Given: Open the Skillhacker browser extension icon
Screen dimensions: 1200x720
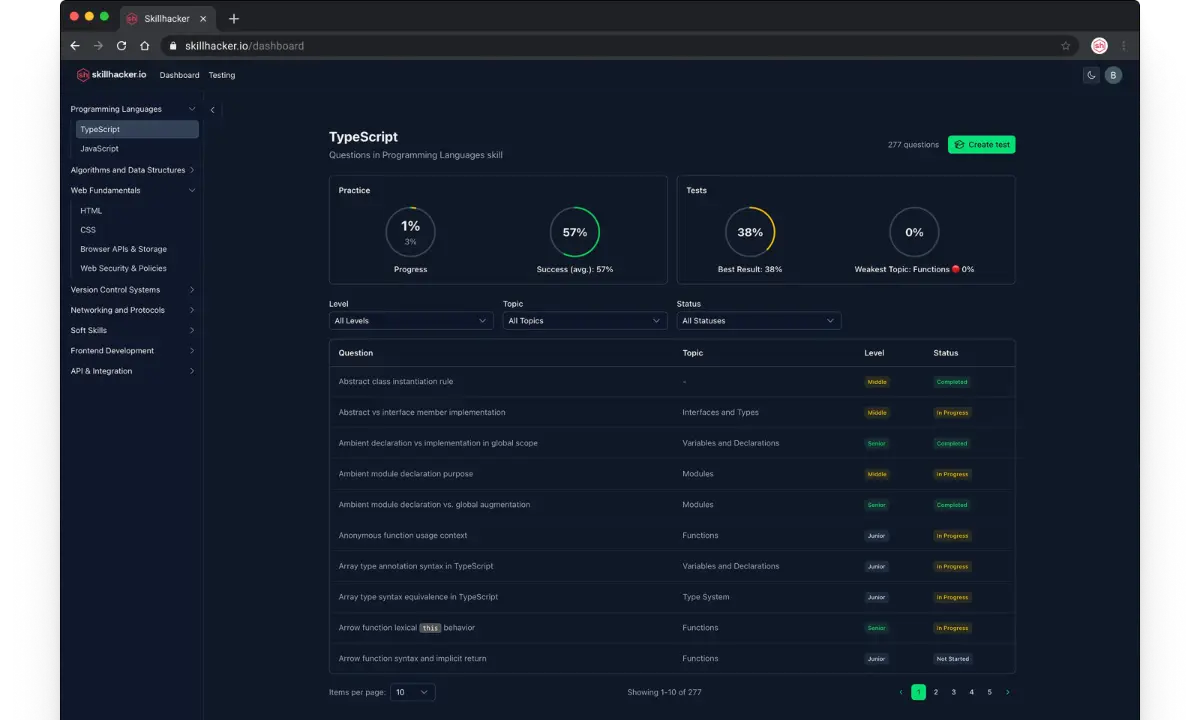Looking at the screenshot, I should tap(1099, 46).
